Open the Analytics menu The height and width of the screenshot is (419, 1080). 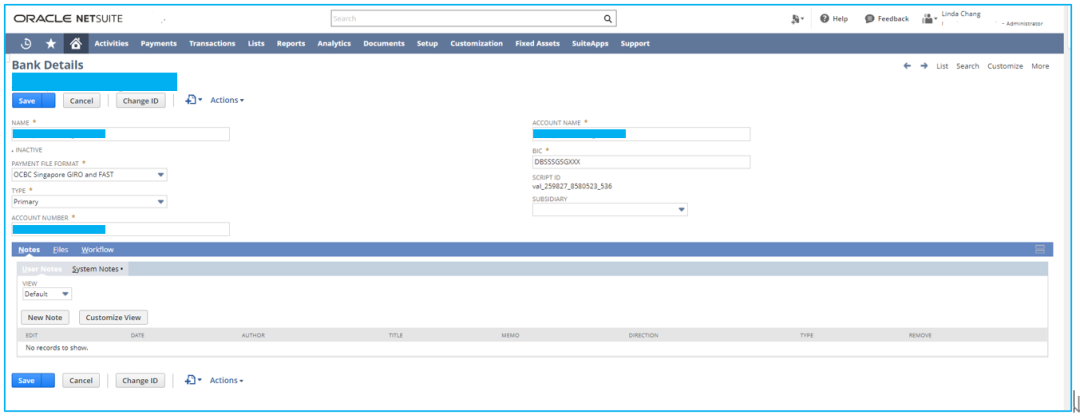(x=334, y=43)
